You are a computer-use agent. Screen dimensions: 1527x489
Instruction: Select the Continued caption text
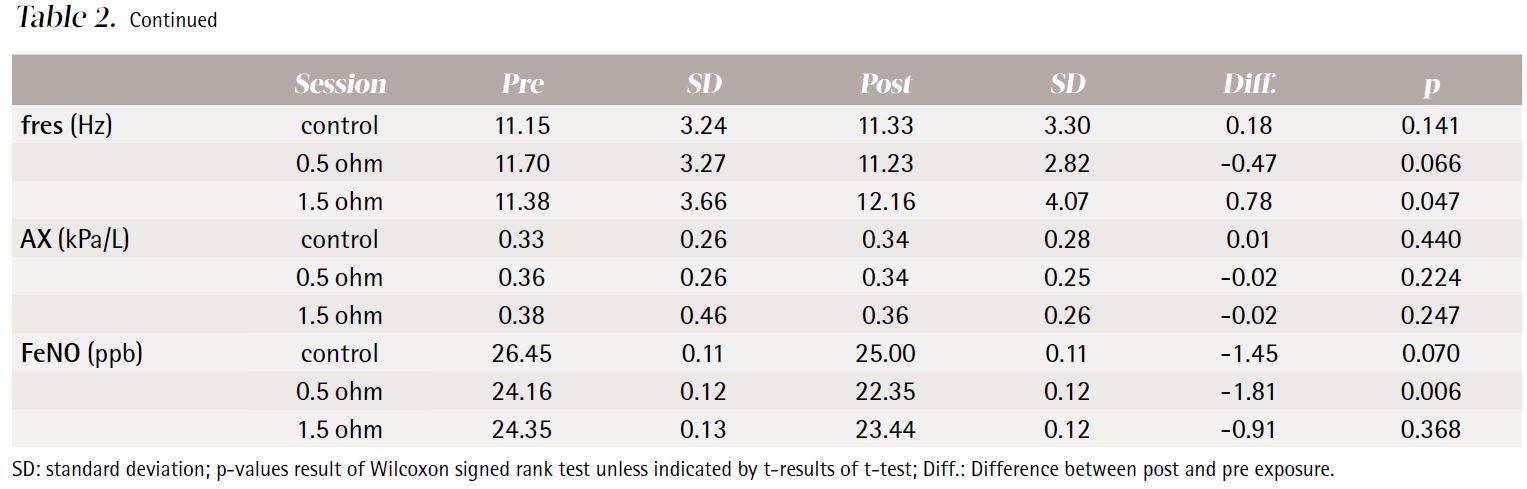[x=173, y=20]
